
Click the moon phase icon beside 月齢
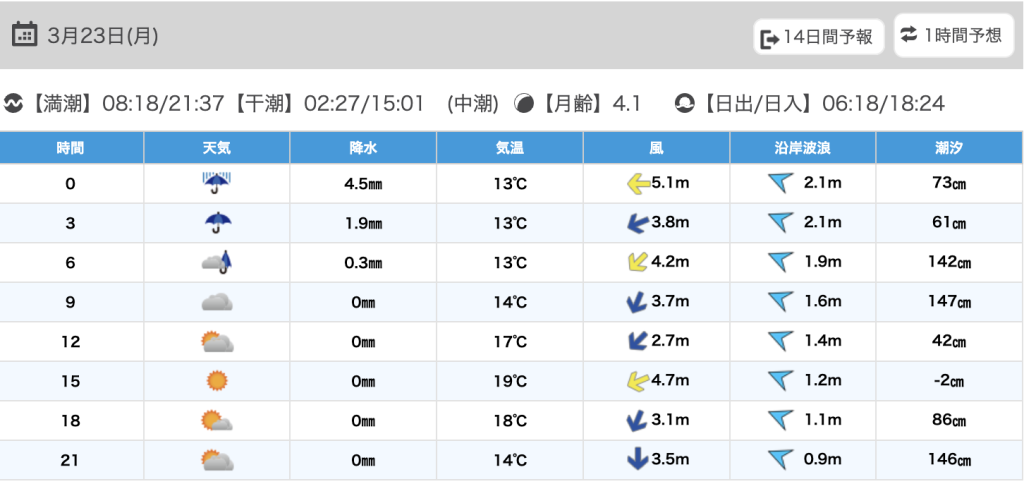point(524,103)
